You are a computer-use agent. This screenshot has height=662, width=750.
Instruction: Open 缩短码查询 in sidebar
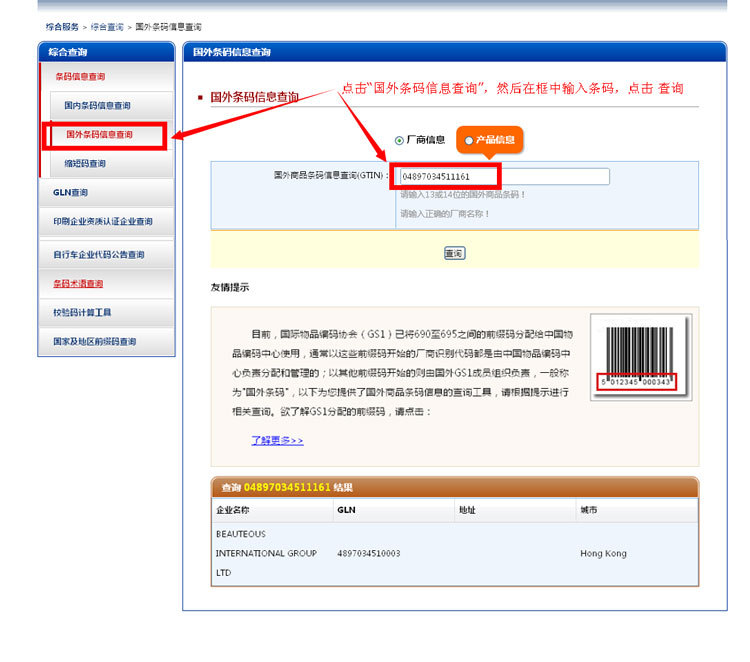tap(85, 163)
